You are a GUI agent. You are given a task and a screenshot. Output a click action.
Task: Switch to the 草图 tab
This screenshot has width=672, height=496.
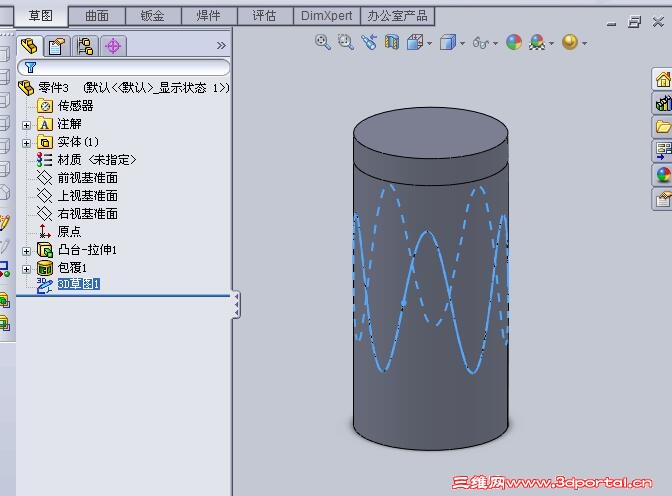coord(41,16)
